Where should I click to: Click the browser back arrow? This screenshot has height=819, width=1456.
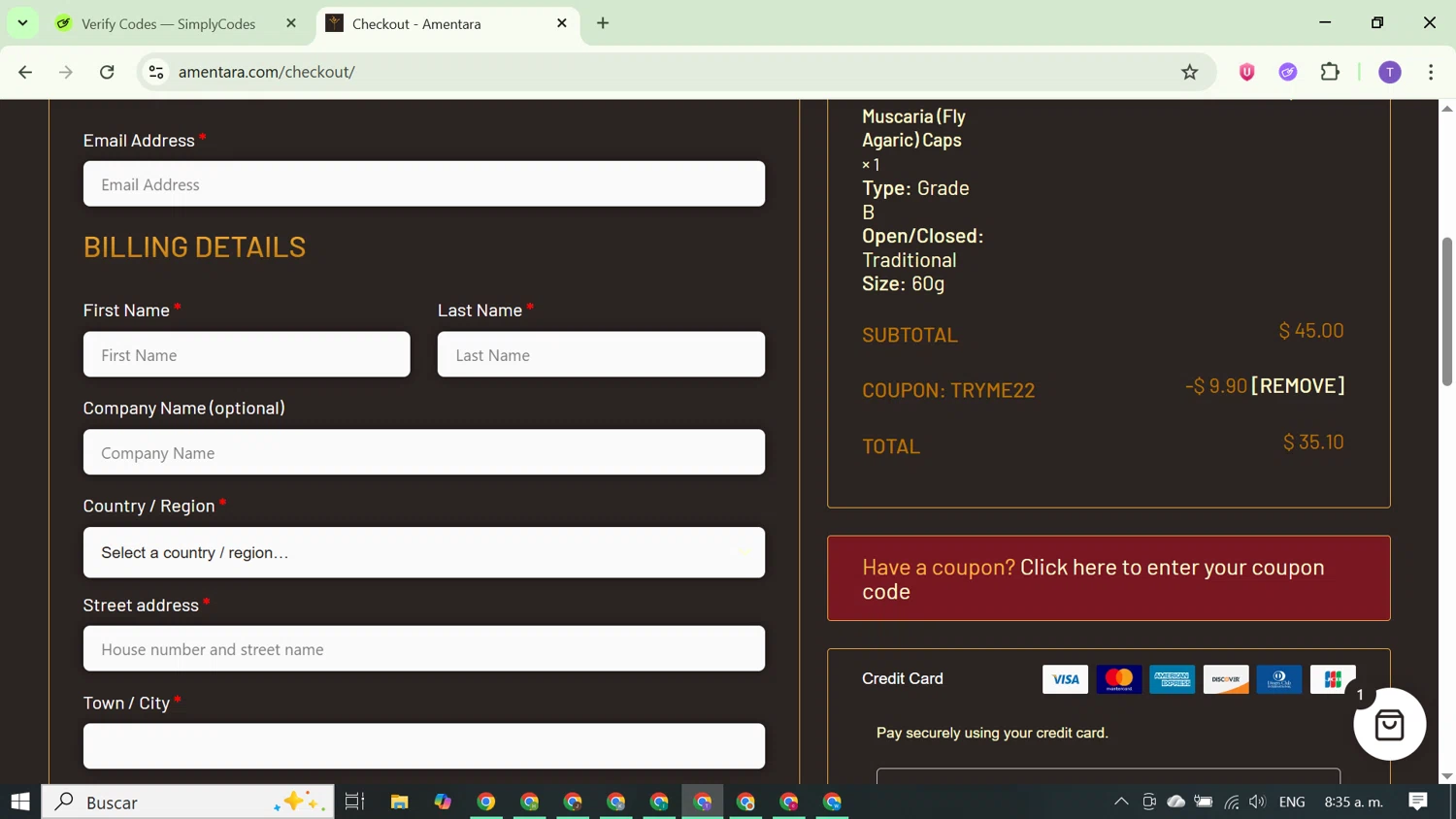[x=25, y=72]
